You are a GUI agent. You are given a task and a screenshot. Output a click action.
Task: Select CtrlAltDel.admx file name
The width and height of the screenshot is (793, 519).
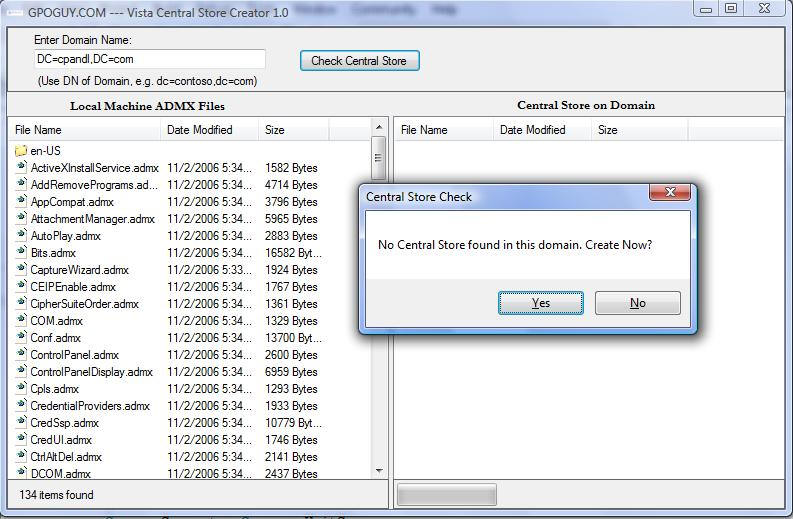tap(66, 457)
